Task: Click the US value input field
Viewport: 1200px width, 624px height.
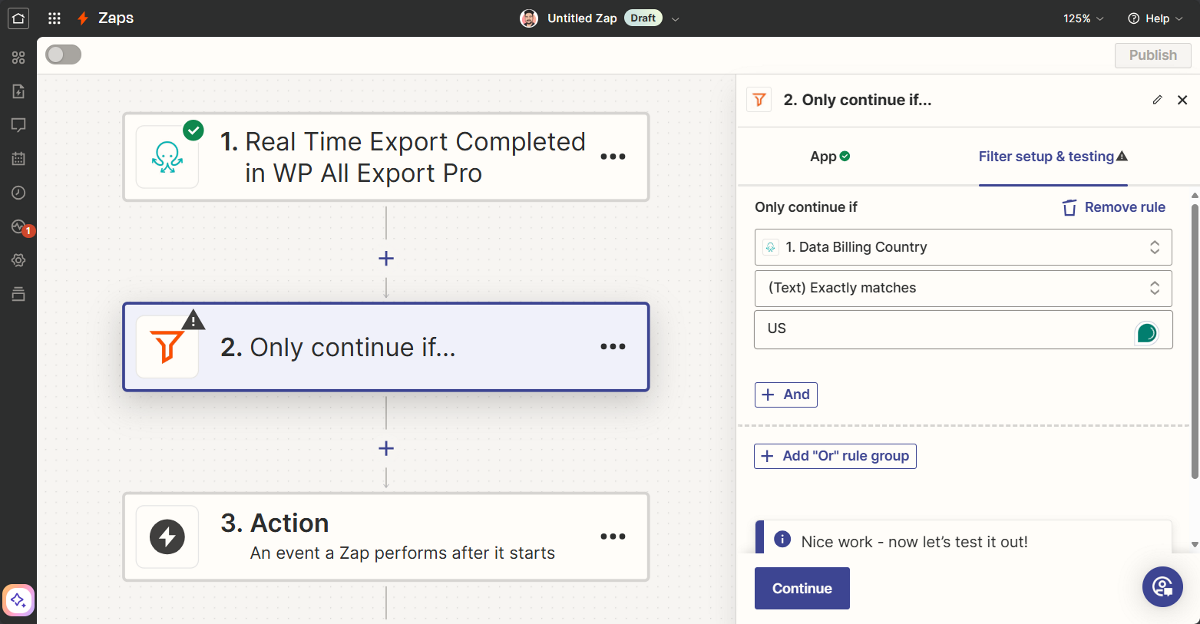Action: 940,329
